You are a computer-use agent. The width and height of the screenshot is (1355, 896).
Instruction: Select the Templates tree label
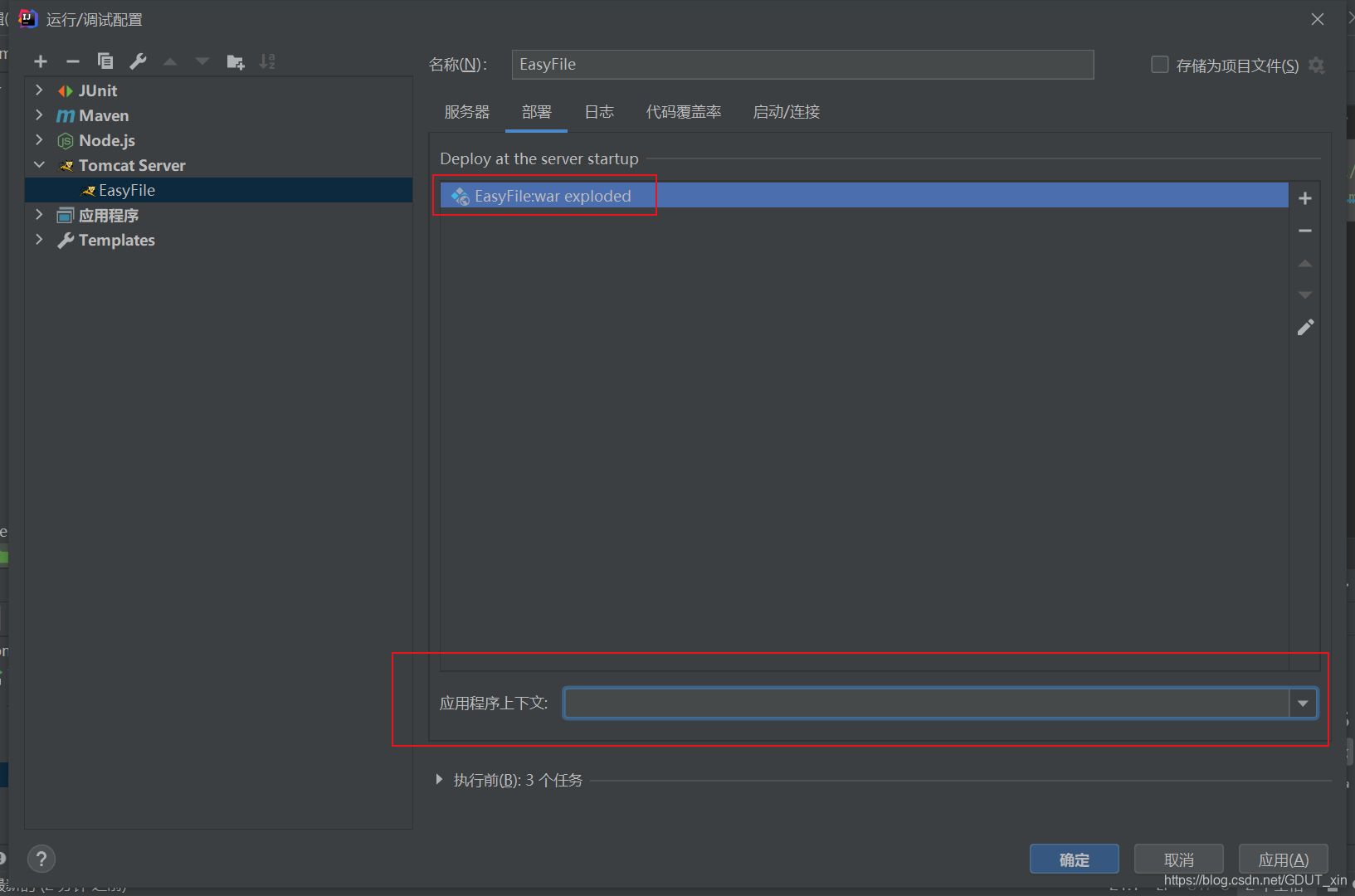click(117, 241)
